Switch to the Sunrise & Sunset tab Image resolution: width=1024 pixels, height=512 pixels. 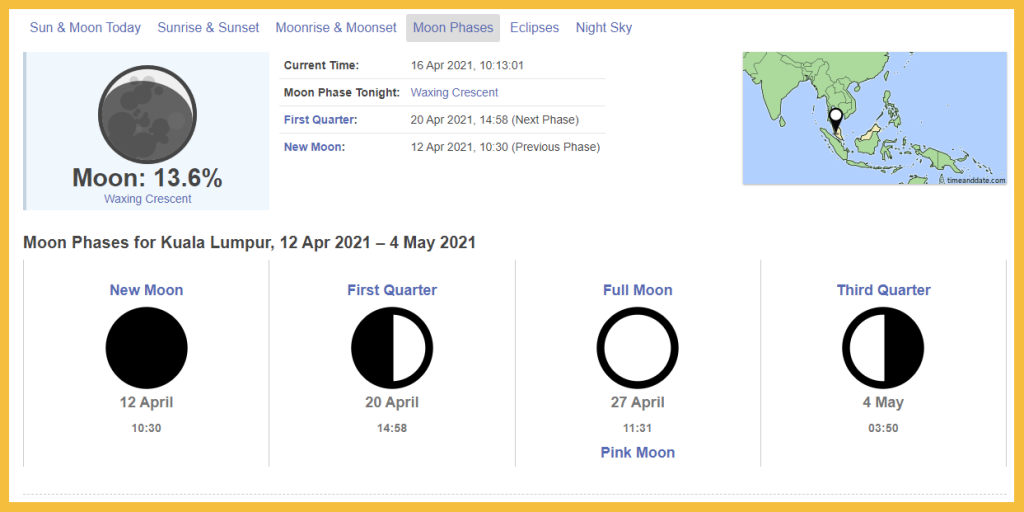pos(208,28)
